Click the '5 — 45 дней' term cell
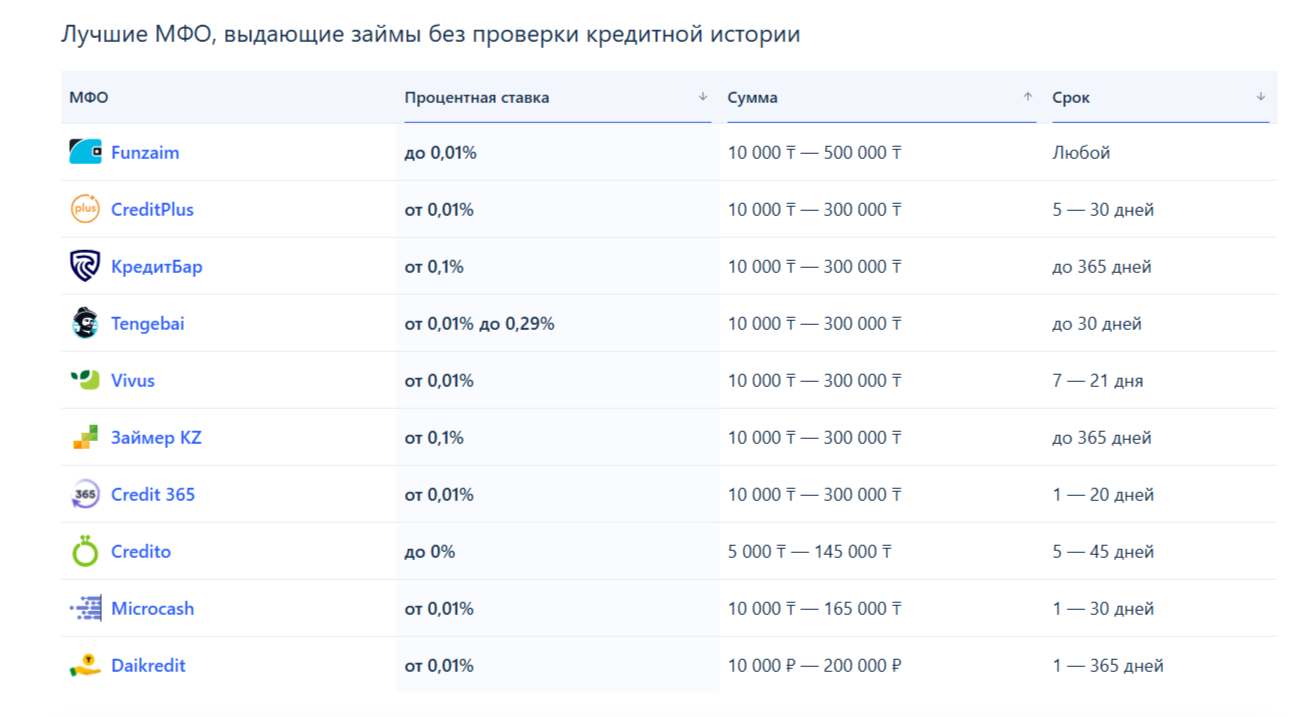 [x=1103, y=552]
